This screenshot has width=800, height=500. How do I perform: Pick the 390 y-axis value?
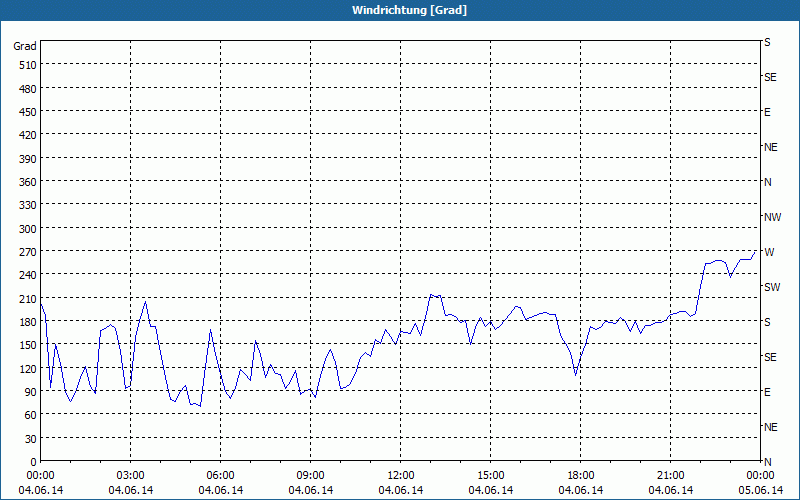(x=28, y=159)
